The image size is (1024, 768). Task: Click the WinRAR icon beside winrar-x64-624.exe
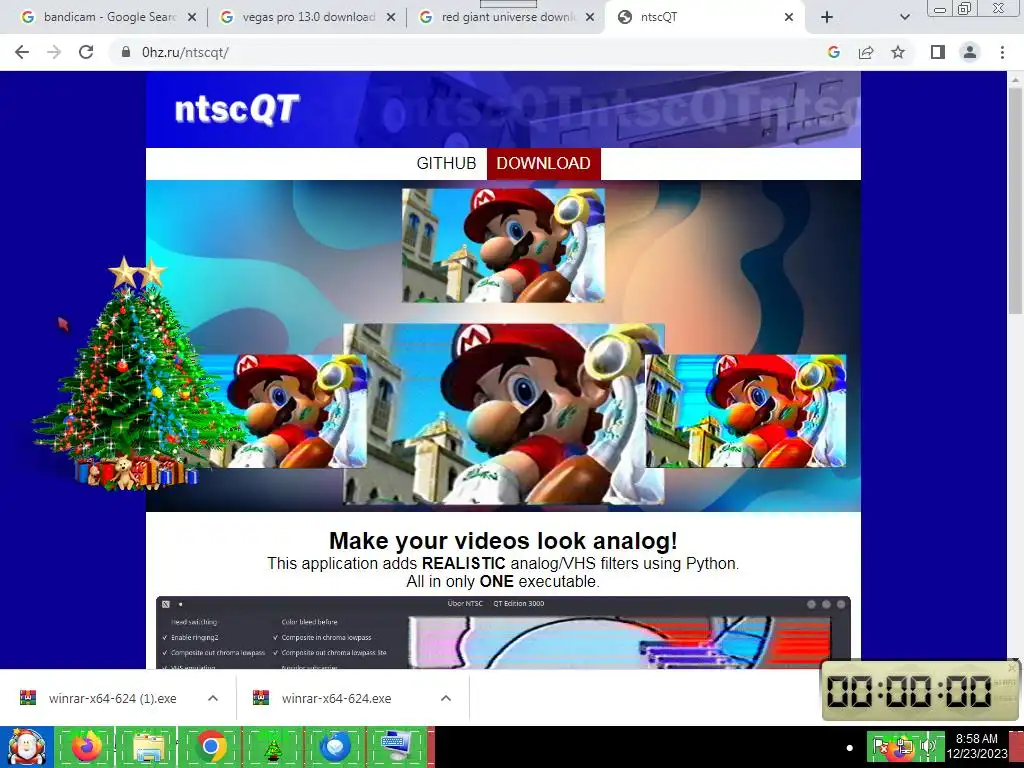pyautogui.click(x=261, y=698)
